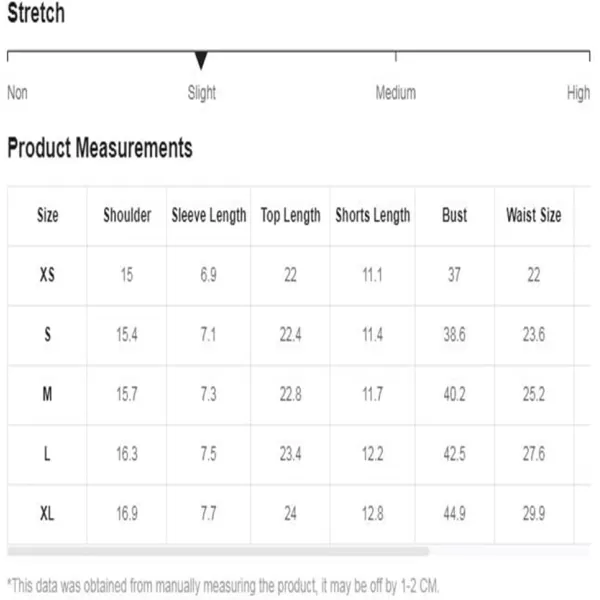The height and width of the screenshot is (600, 600).
Task: Click the black Stretch indicator triangle
Action: (x=201, y=60)
